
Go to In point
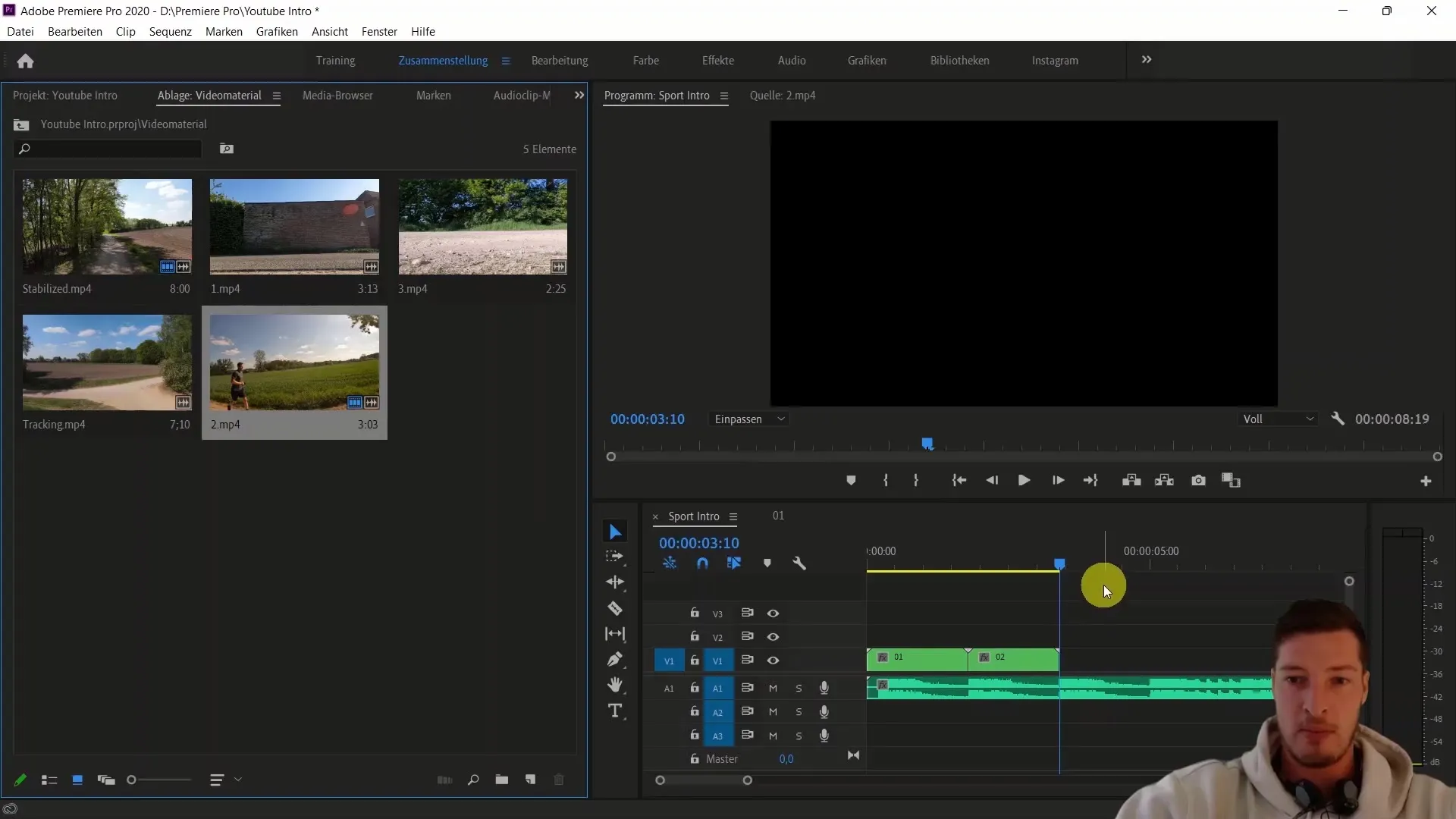pos(959,481)
